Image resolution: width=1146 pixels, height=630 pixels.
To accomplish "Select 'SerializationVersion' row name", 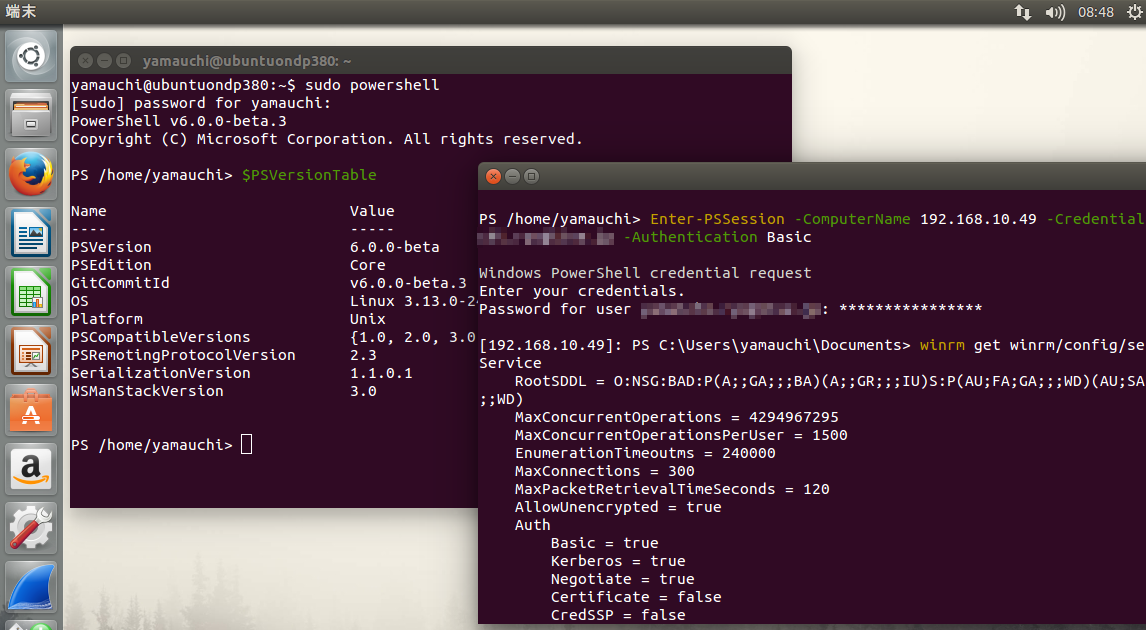I will click(x=161, y=373).
